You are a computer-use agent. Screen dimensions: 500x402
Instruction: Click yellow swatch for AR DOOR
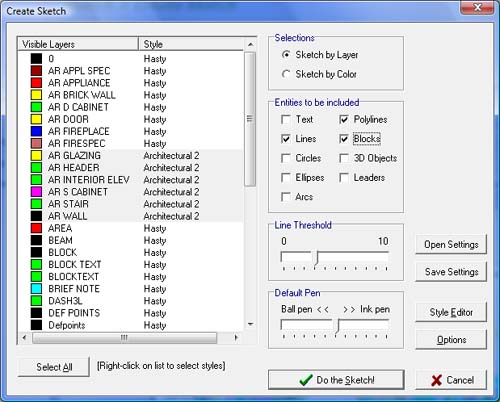click(x=36, y=119)
